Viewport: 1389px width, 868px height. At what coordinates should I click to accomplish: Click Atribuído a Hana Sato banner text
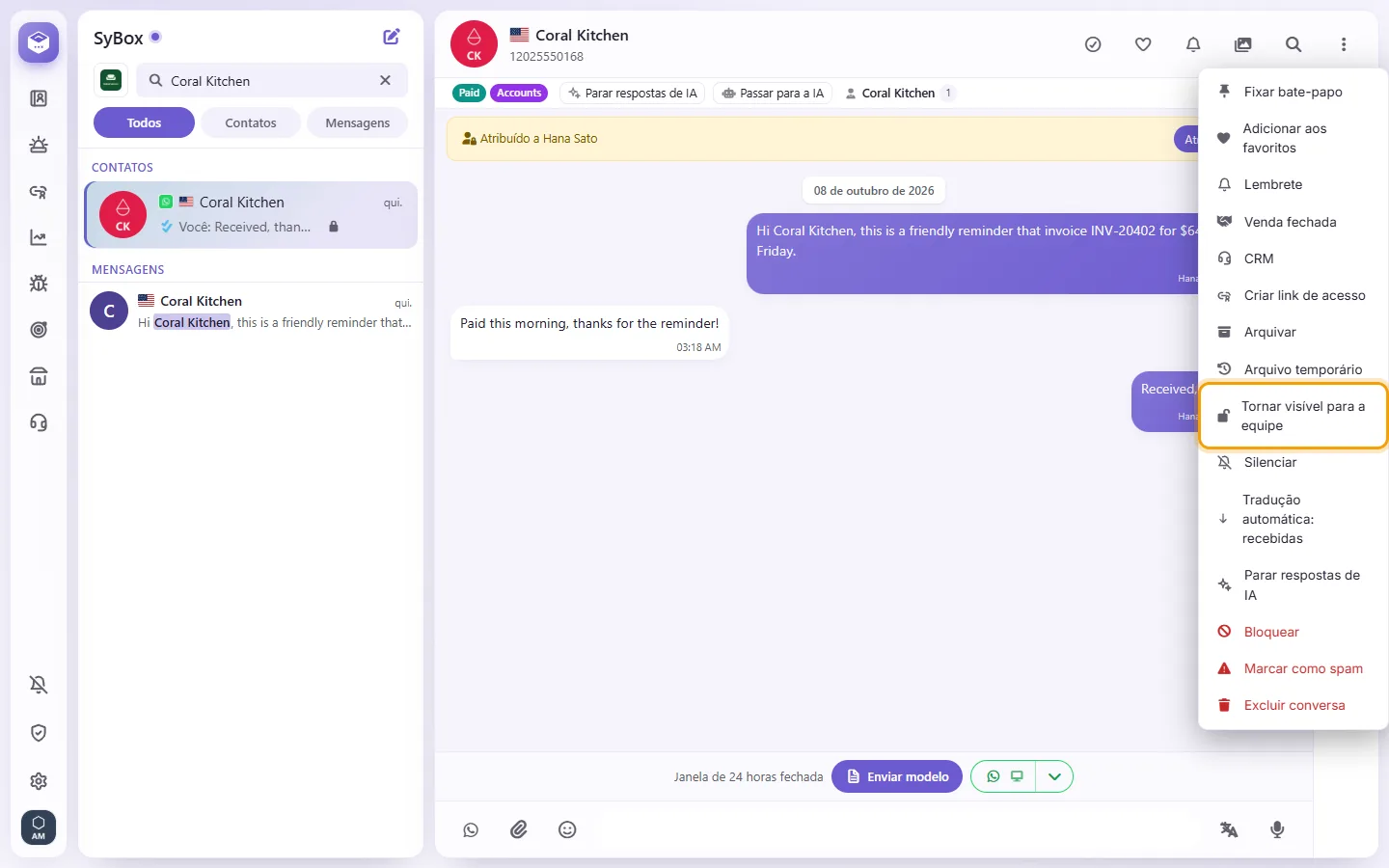click(x=538, y=139)
